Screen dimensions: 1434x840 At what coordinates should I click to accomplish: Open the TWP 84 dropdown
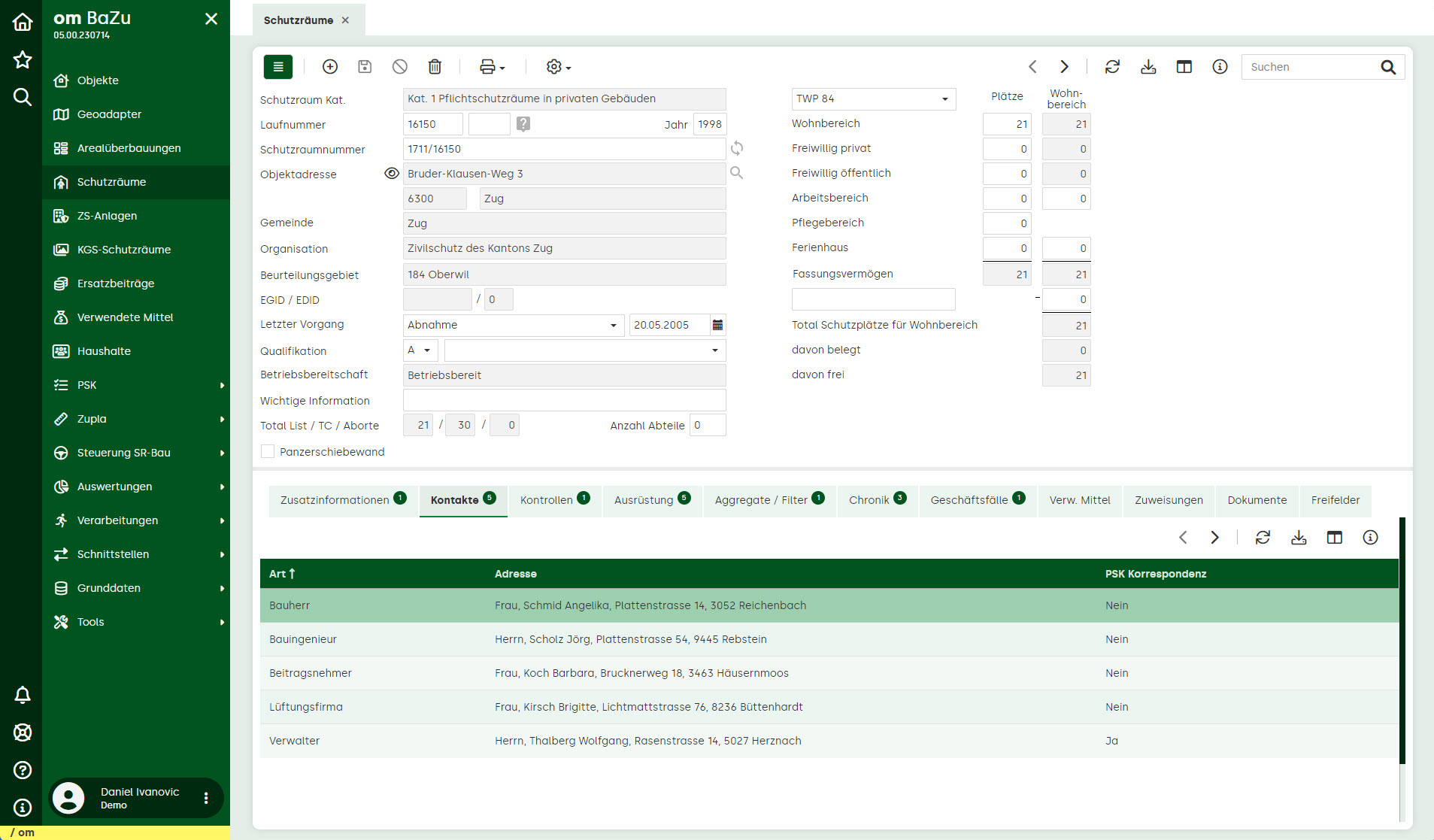pos(873,99)
